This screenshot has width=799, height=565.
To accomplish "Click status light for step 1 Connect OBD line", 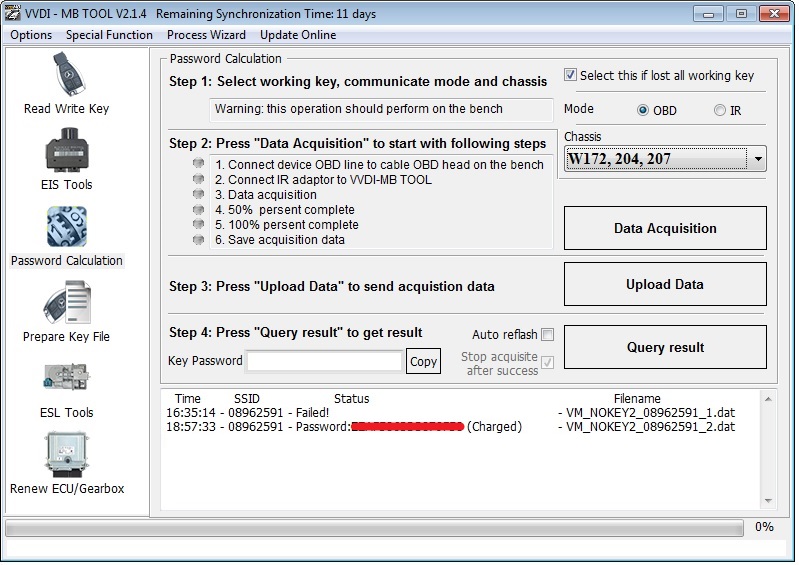I will click(x=198, y=163).
